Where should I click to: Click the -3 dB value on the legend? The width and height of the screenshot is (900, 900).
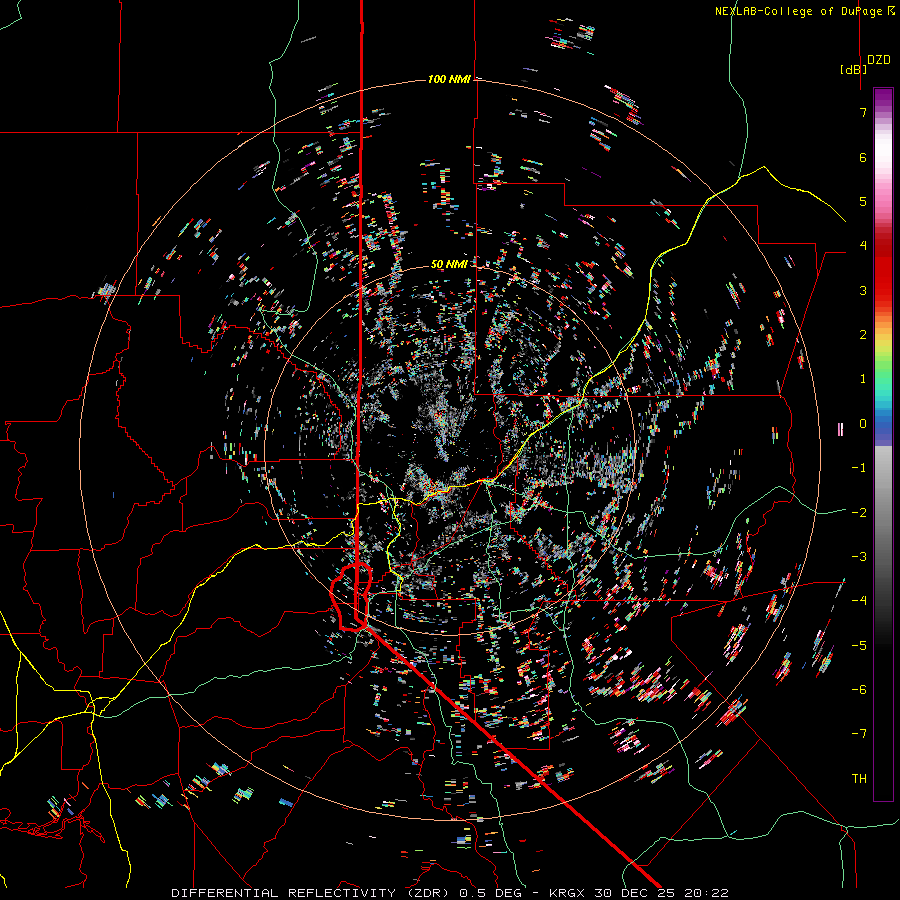pyautogui.click(x=859, y=557)
